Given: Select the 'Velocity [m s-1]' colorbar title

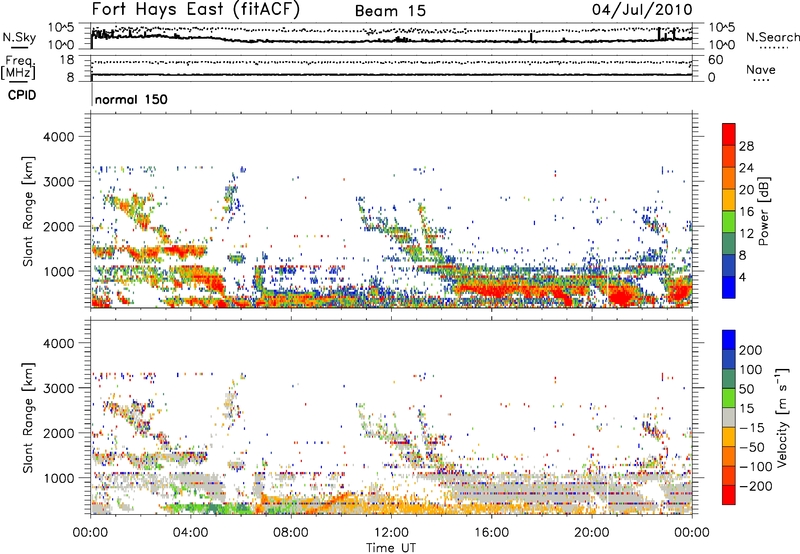Looking at the screenshot, I should [783, 417].
